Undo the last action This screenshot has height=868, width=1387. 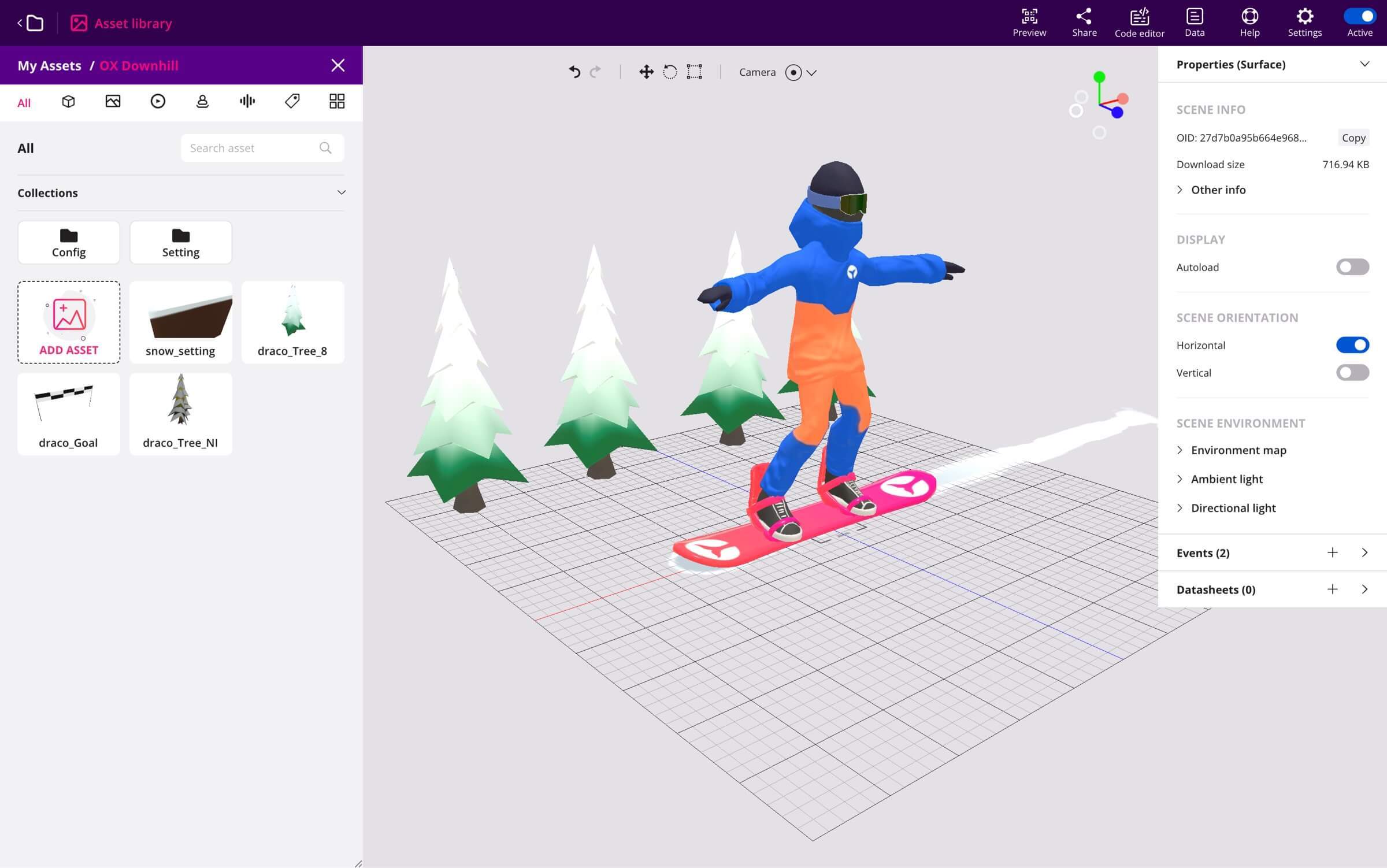[574, 72]
